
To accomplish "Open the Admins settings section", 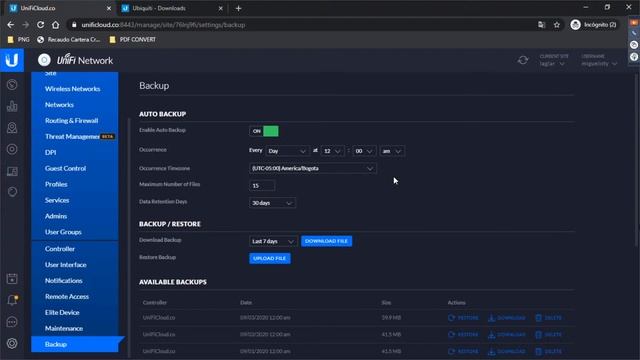I will [x=56, y=216].
